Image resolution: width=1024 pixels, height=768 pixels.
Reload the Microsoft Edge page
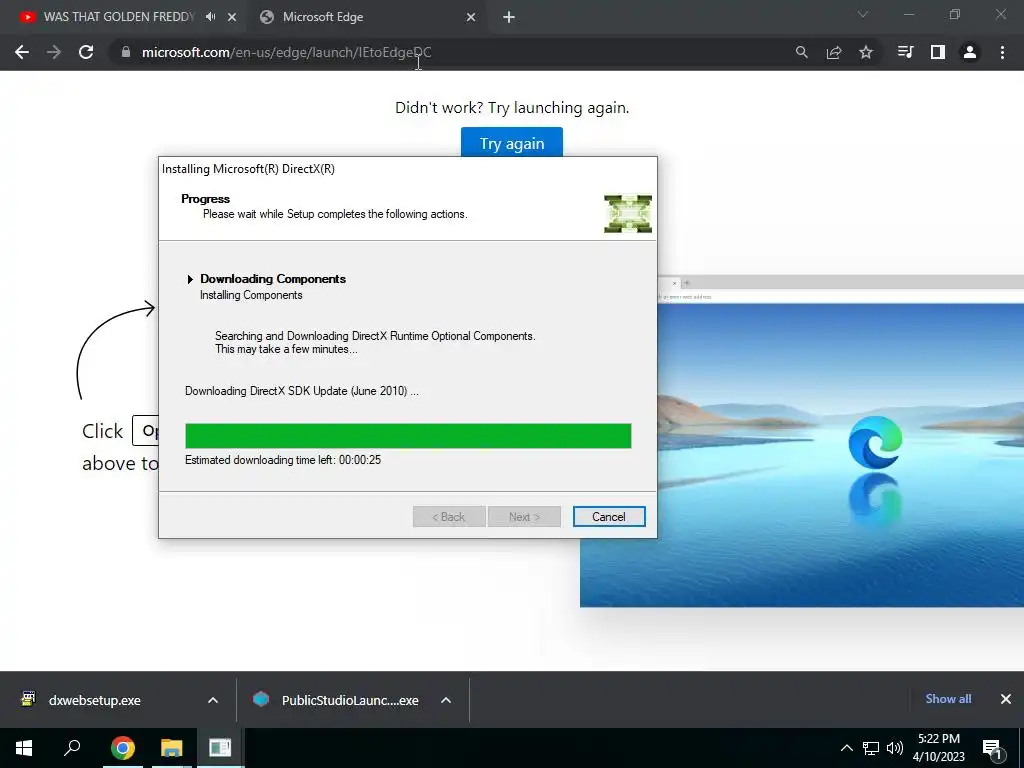[86, 52]
